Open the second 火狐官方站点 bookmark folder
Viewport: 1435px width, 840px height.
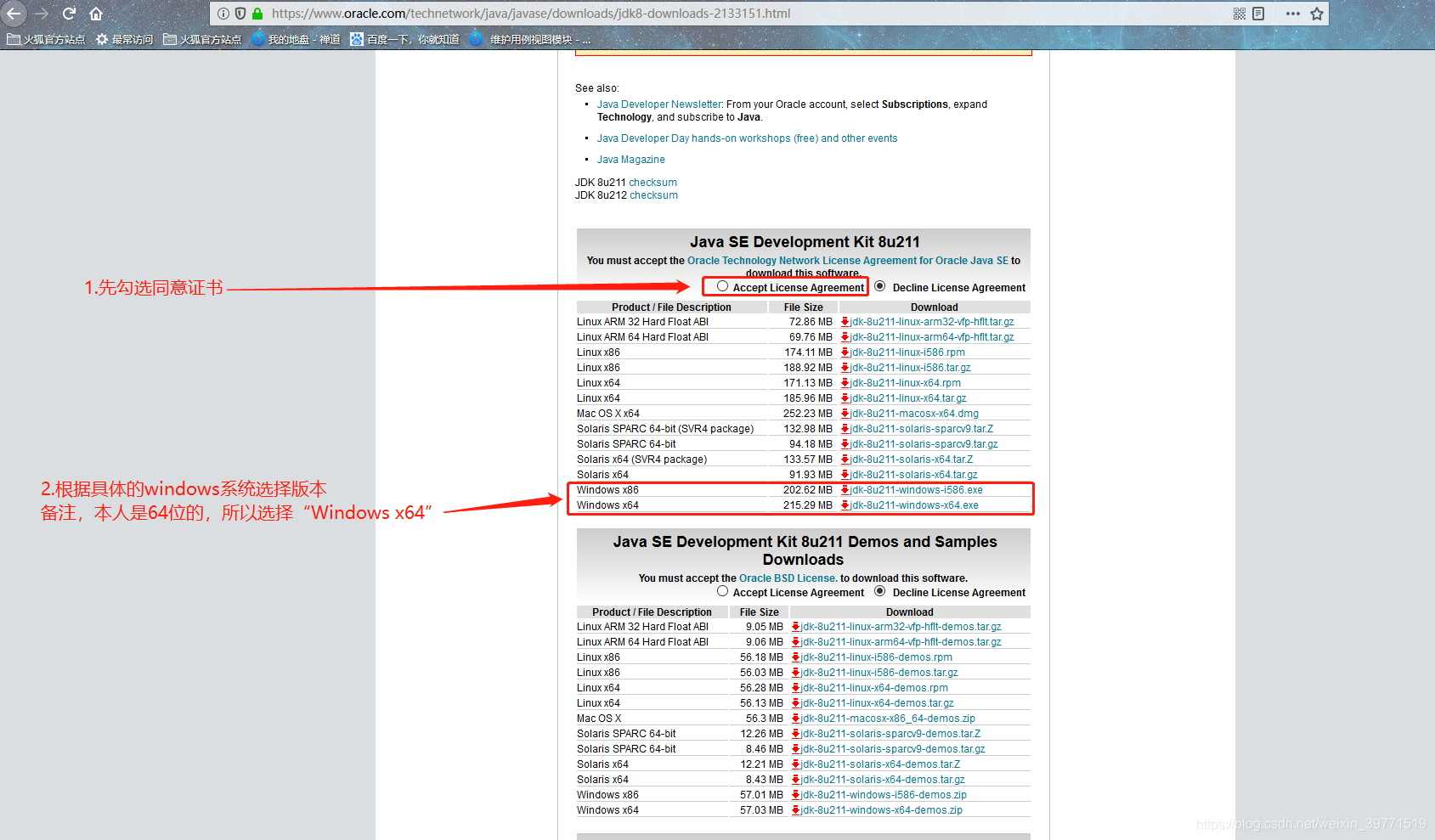(x=202, y=39)
